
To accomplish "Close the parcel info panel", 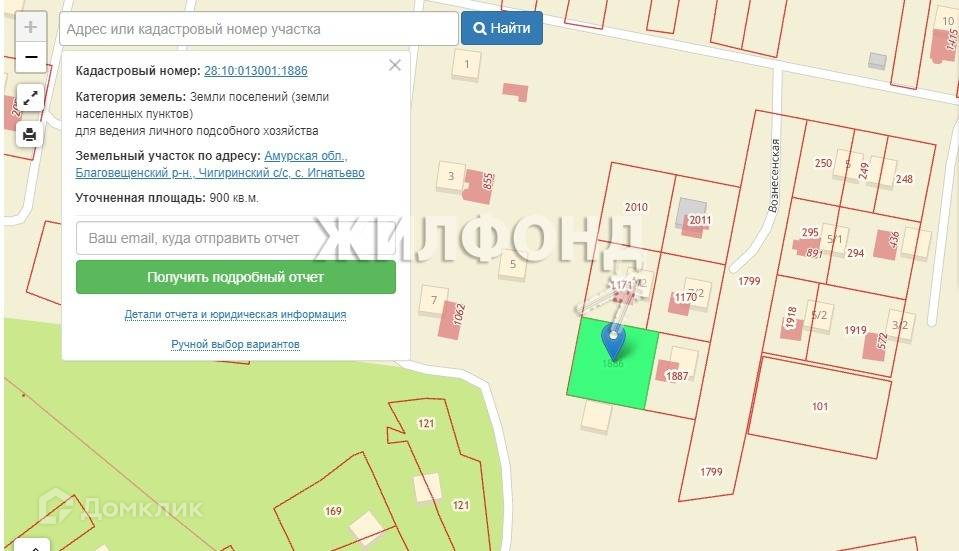I will (395, 65).
